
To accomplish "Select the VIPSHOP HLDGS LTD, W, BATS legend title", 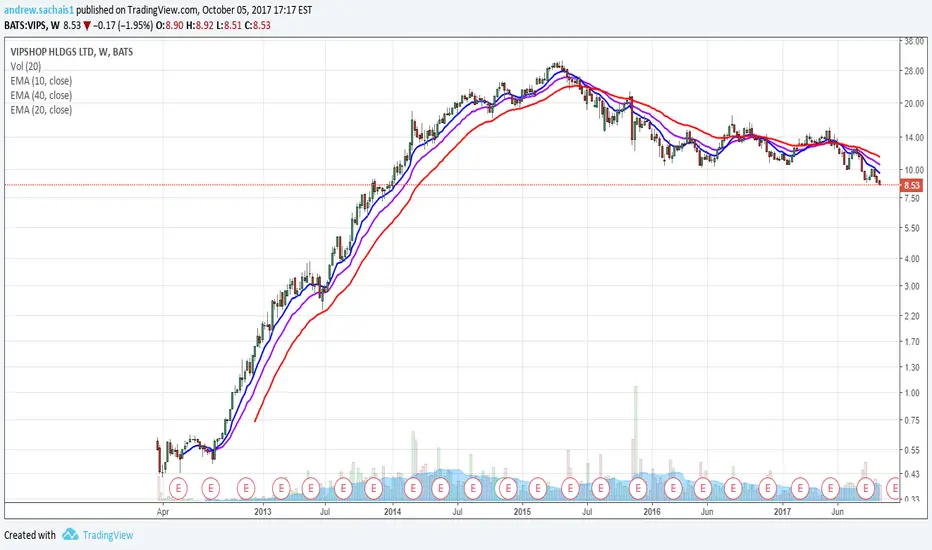I will tap(72, 52).
